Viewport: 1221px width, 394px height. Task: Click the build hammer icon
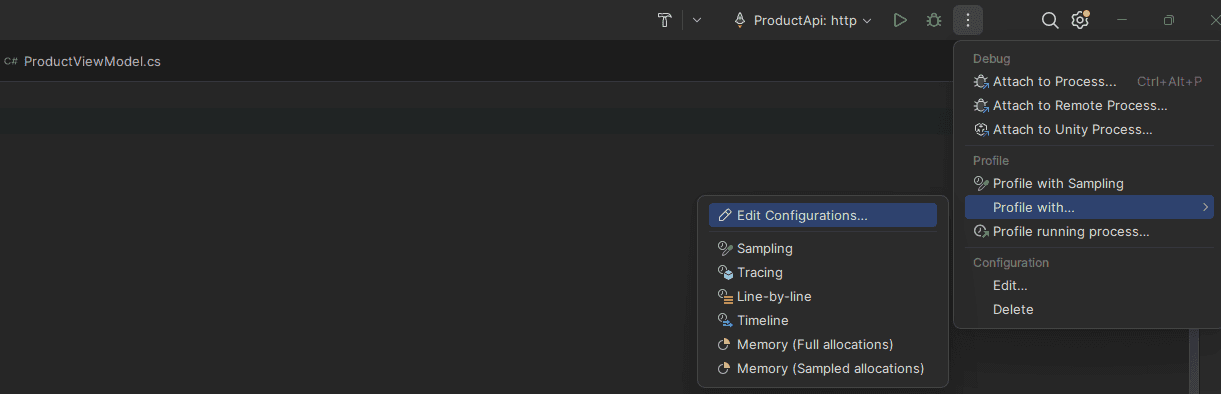tap(664, 20)
